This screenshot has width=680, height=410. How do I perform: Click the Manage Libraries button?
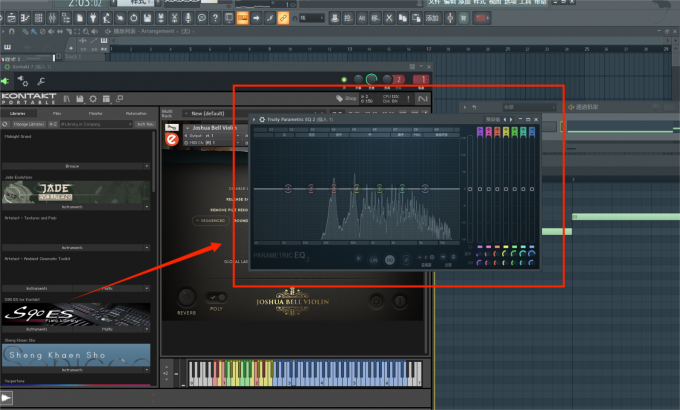pos(28,124)
